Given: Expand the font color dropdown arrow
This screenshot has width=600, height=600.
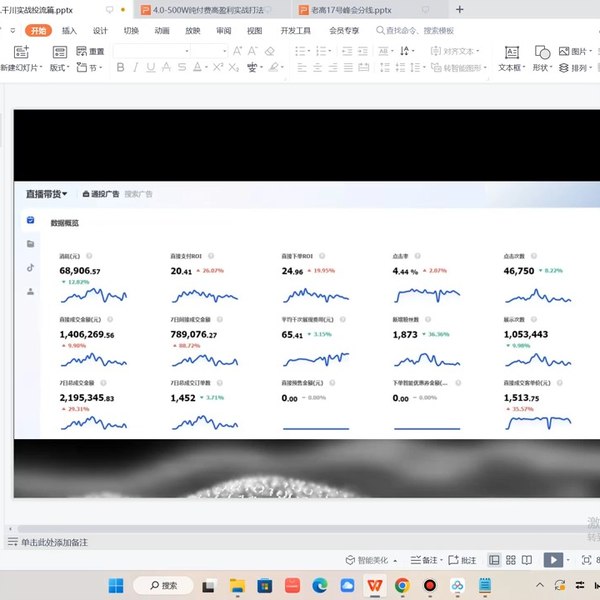Looking at the screenshot, I should (x=206, y=68).
